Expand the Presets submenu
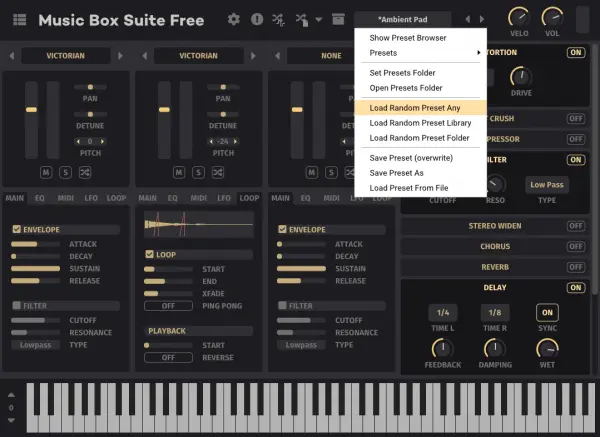600x437 pixels. click(x=421, y=53)
